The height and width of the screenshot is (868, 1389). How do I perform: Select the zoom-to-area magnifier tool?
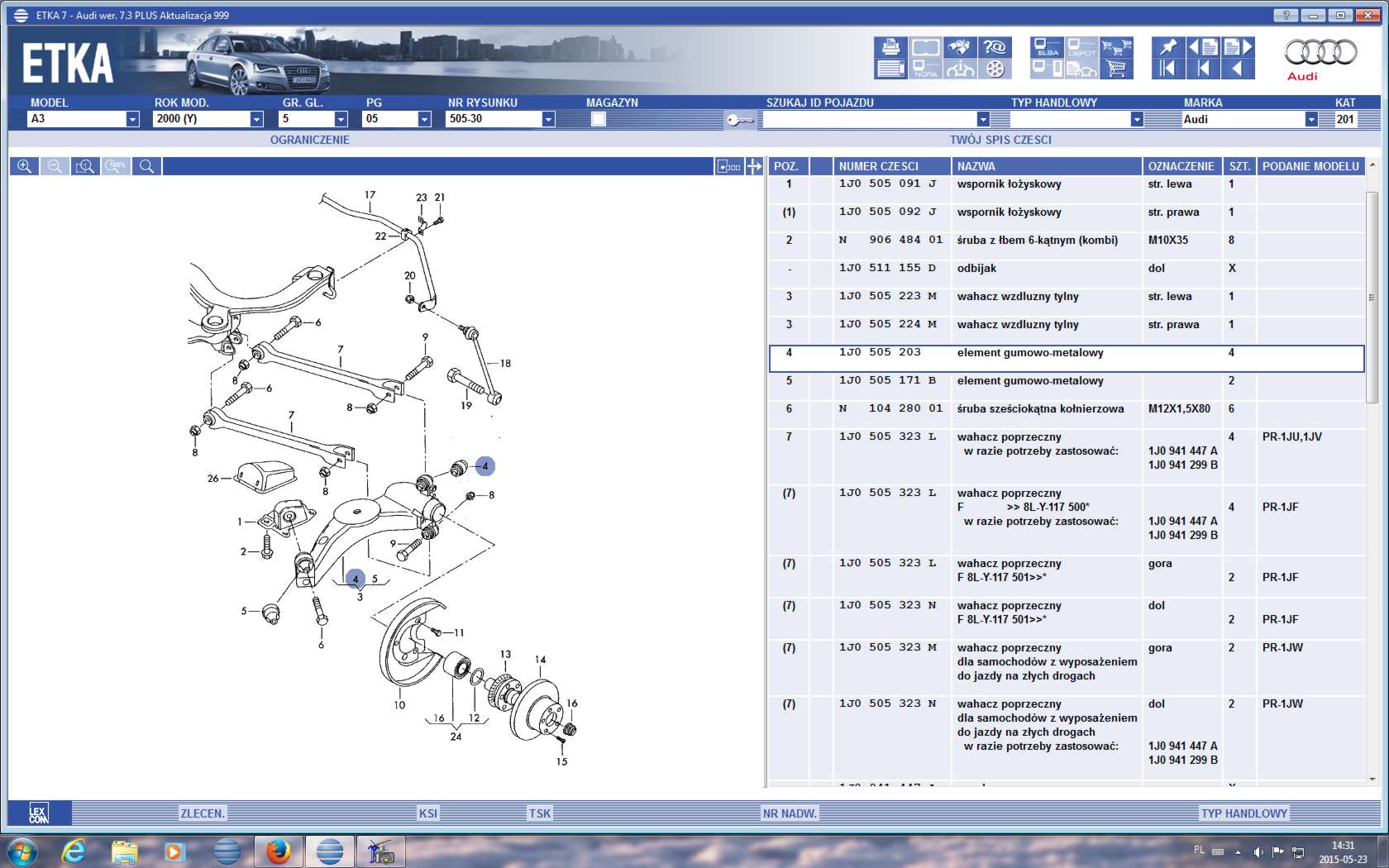[x=85, y=166]
